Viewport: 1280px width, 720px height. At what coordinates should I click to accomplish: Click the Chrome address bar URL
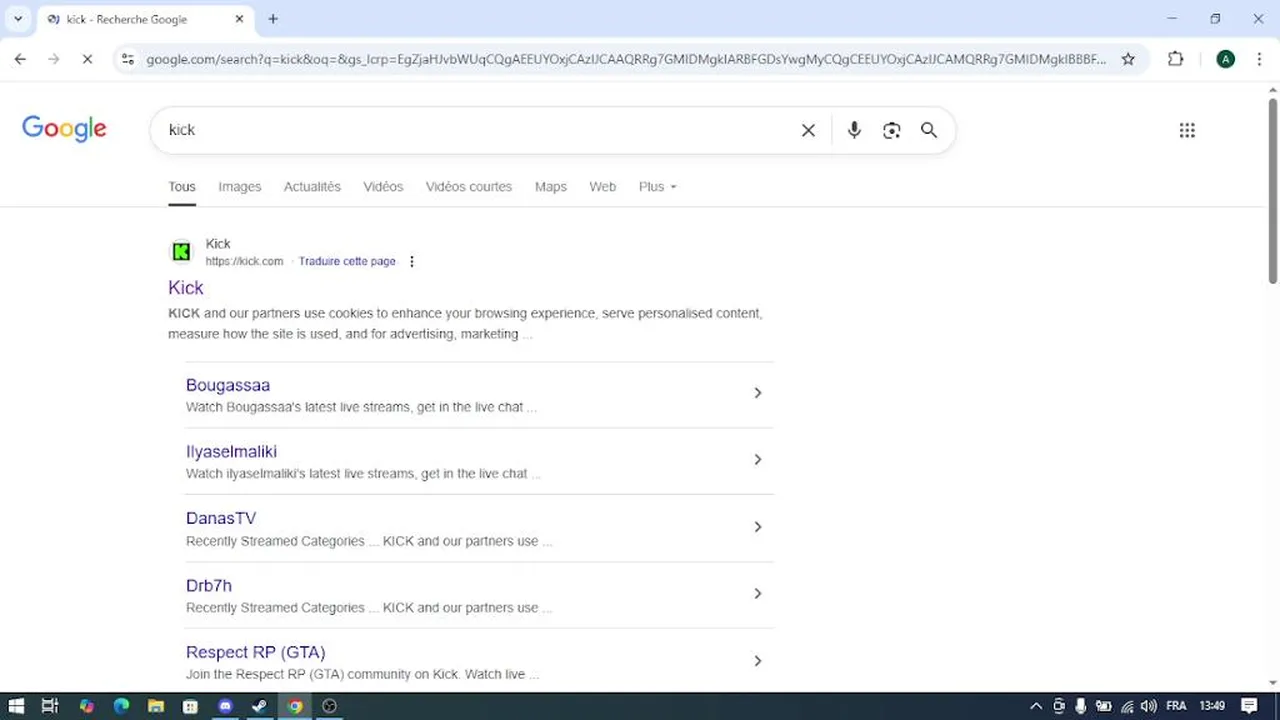626,59
